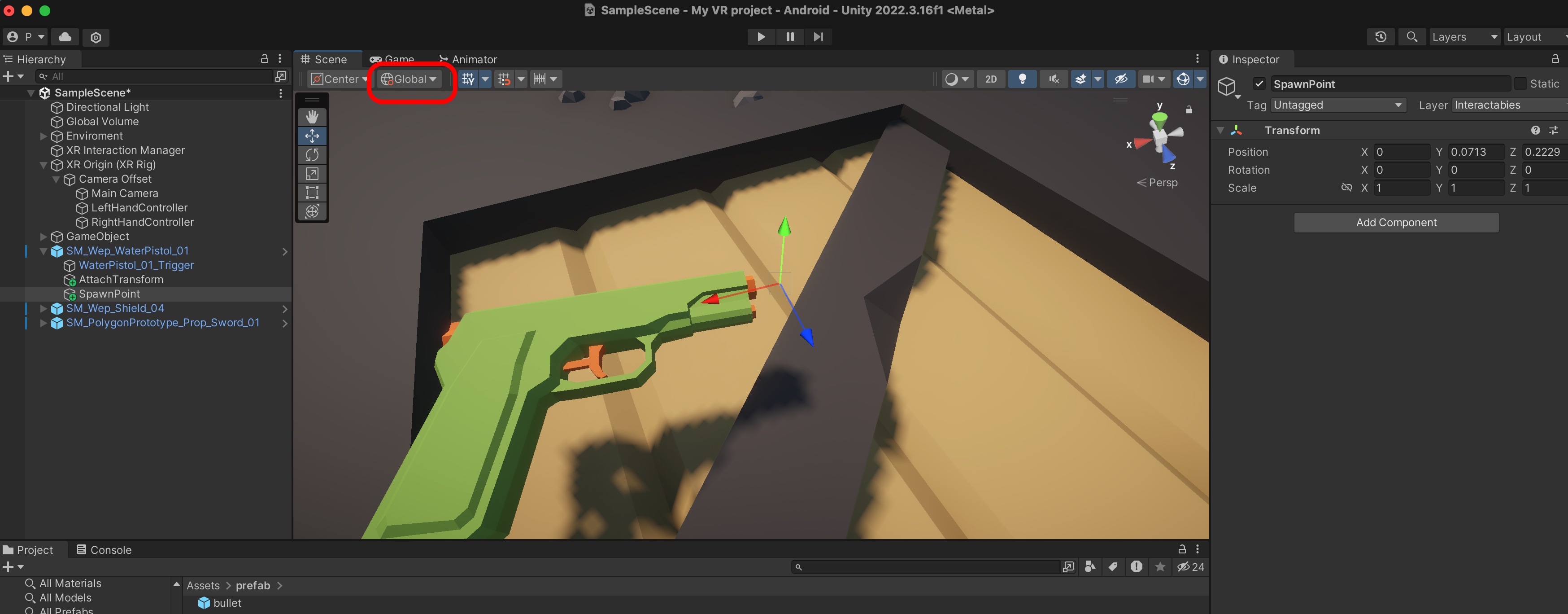Viewport: 1568px width, 614px height.
Task: Toggle 2D view mode
Action: (990, 79)
